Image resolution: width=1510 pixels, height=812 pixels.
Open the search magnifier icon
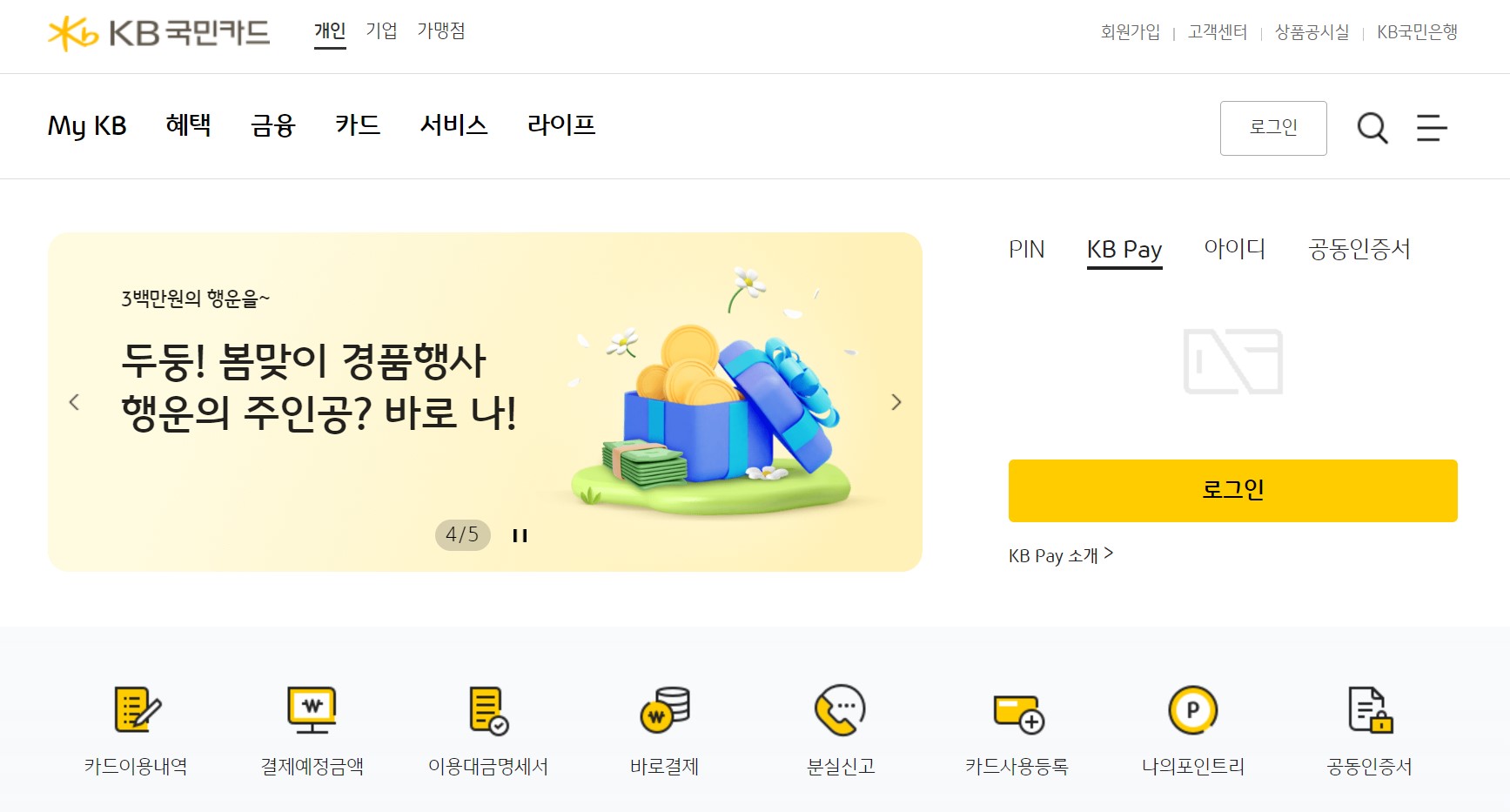pos(1372,128)
